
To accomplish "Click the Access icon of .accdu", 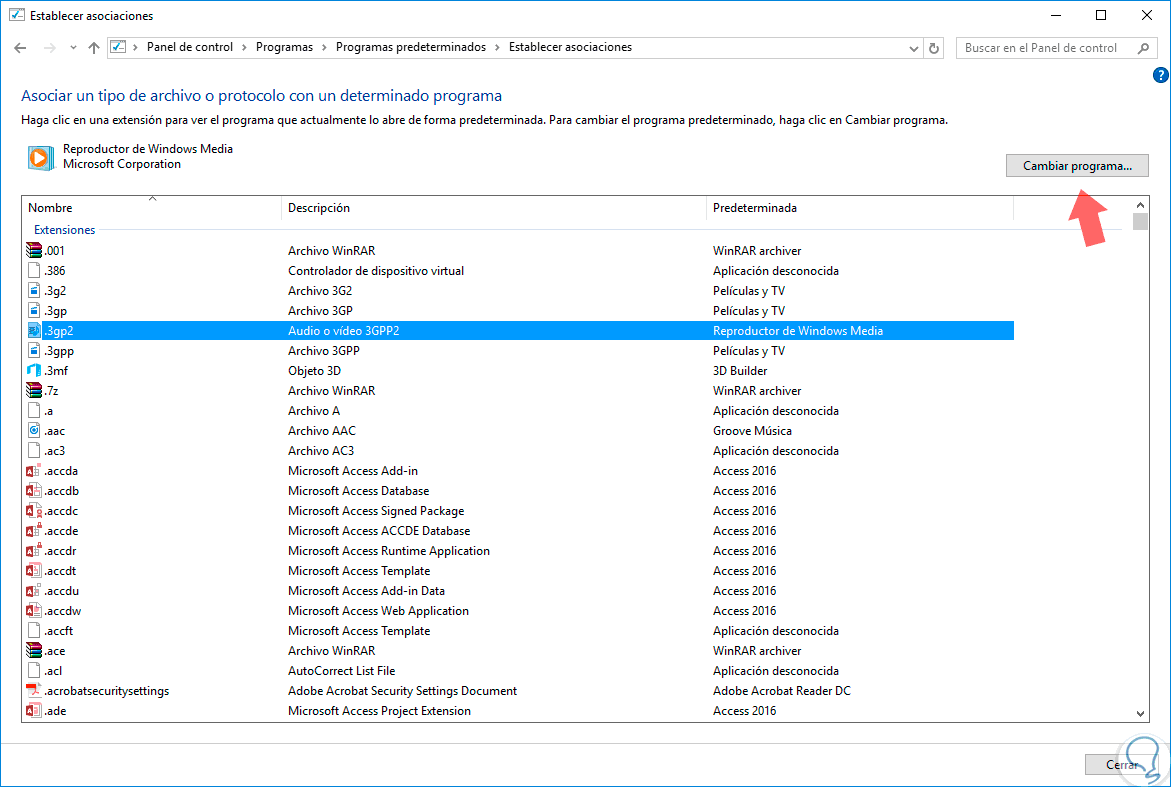I will tap(34, 591).
